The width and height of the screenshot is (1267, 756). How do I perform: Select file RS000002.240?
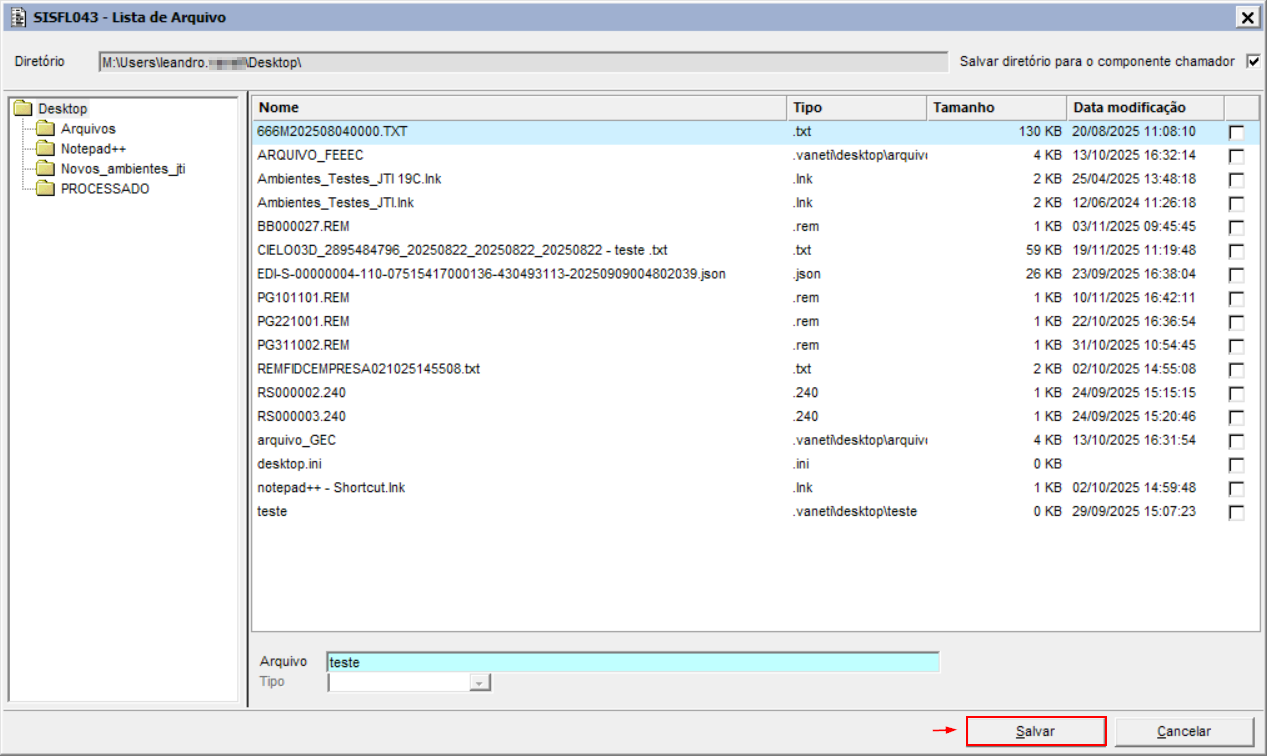301,393
